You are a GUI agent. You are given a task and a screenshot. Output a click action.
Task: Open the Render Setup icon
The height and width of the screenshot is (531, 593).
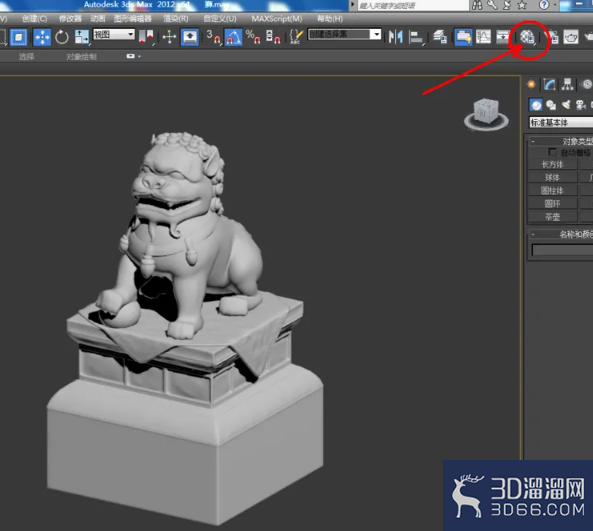coord(552,37)
